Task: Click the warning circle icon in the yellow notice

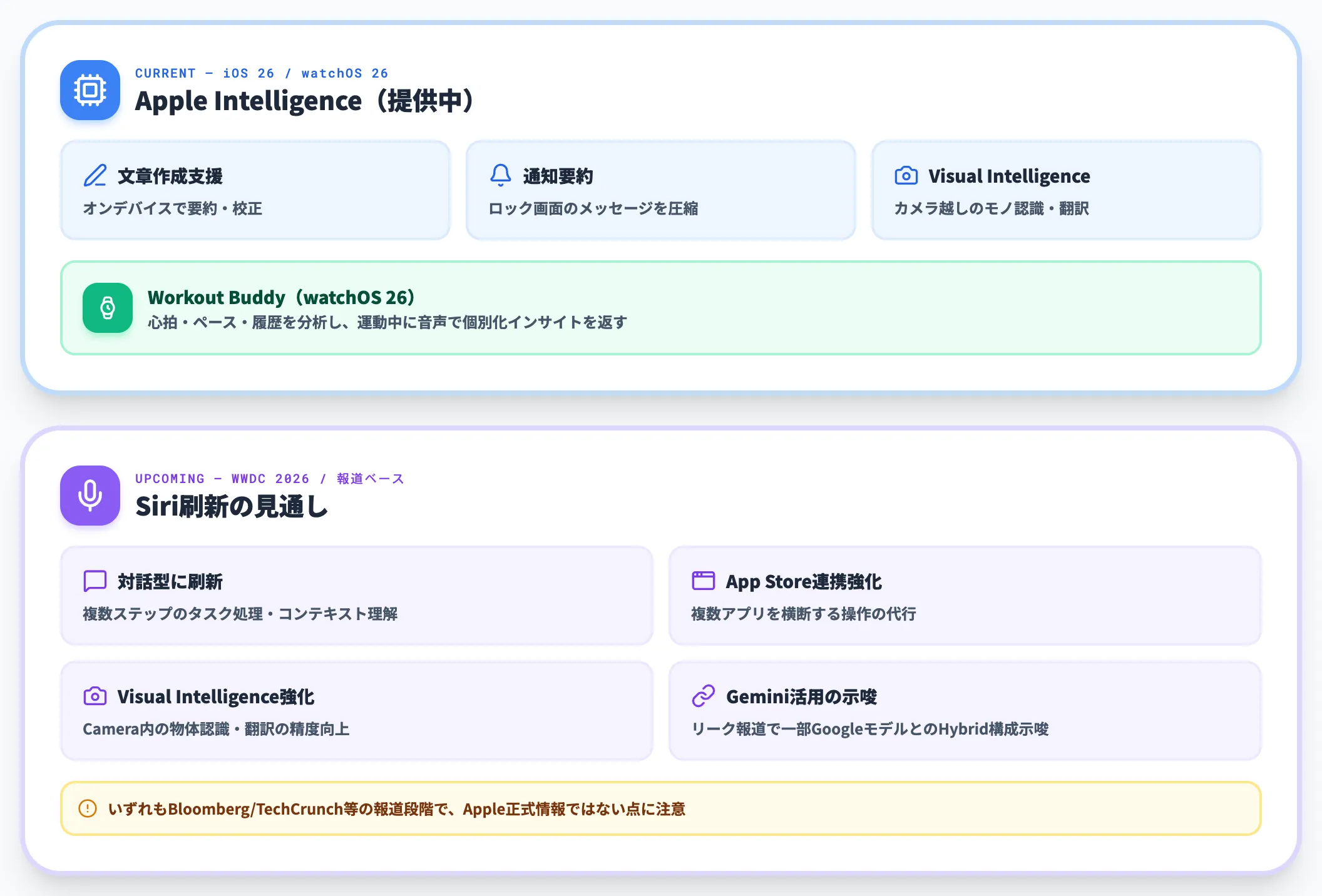Action: 88,808
